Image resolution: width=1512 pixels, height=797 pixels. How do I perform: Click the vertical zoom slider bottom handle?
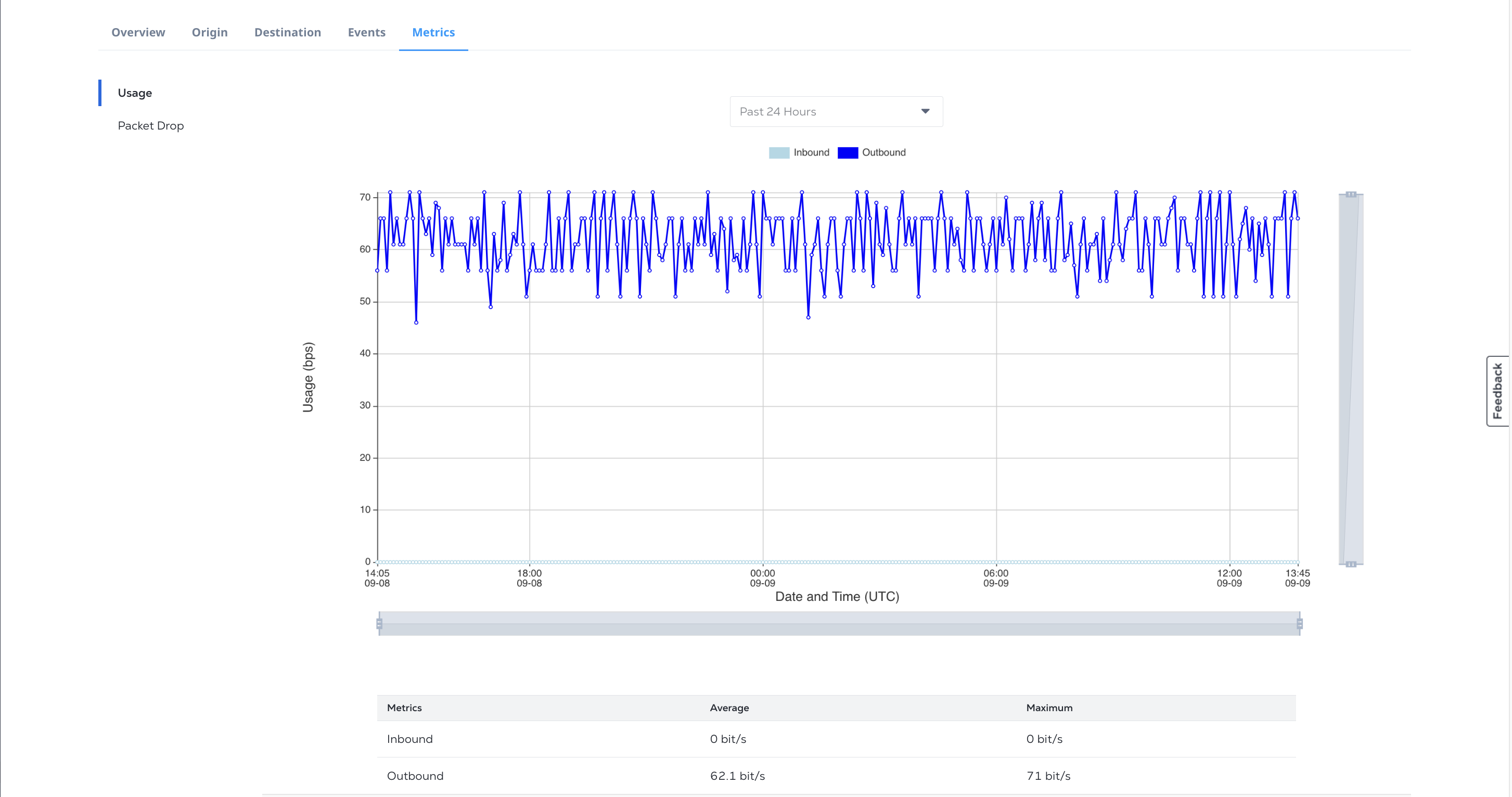[x=1351, y=564]
